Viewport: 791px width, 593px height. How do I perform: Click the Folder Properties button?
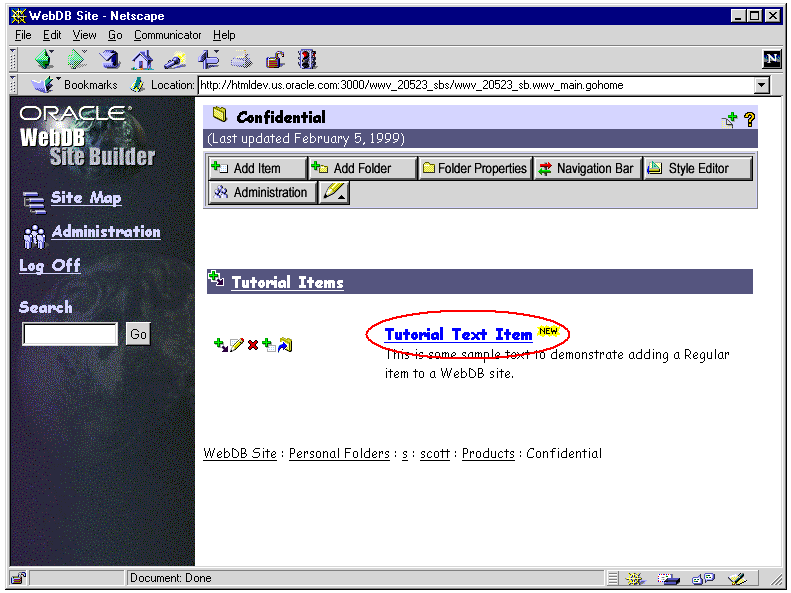click(474, 168)
